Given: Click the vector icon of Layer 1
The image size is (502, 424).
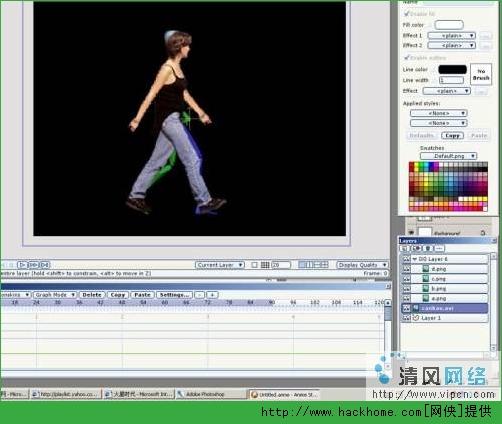Looking at the screenshot, I should (x=416, y=318).
